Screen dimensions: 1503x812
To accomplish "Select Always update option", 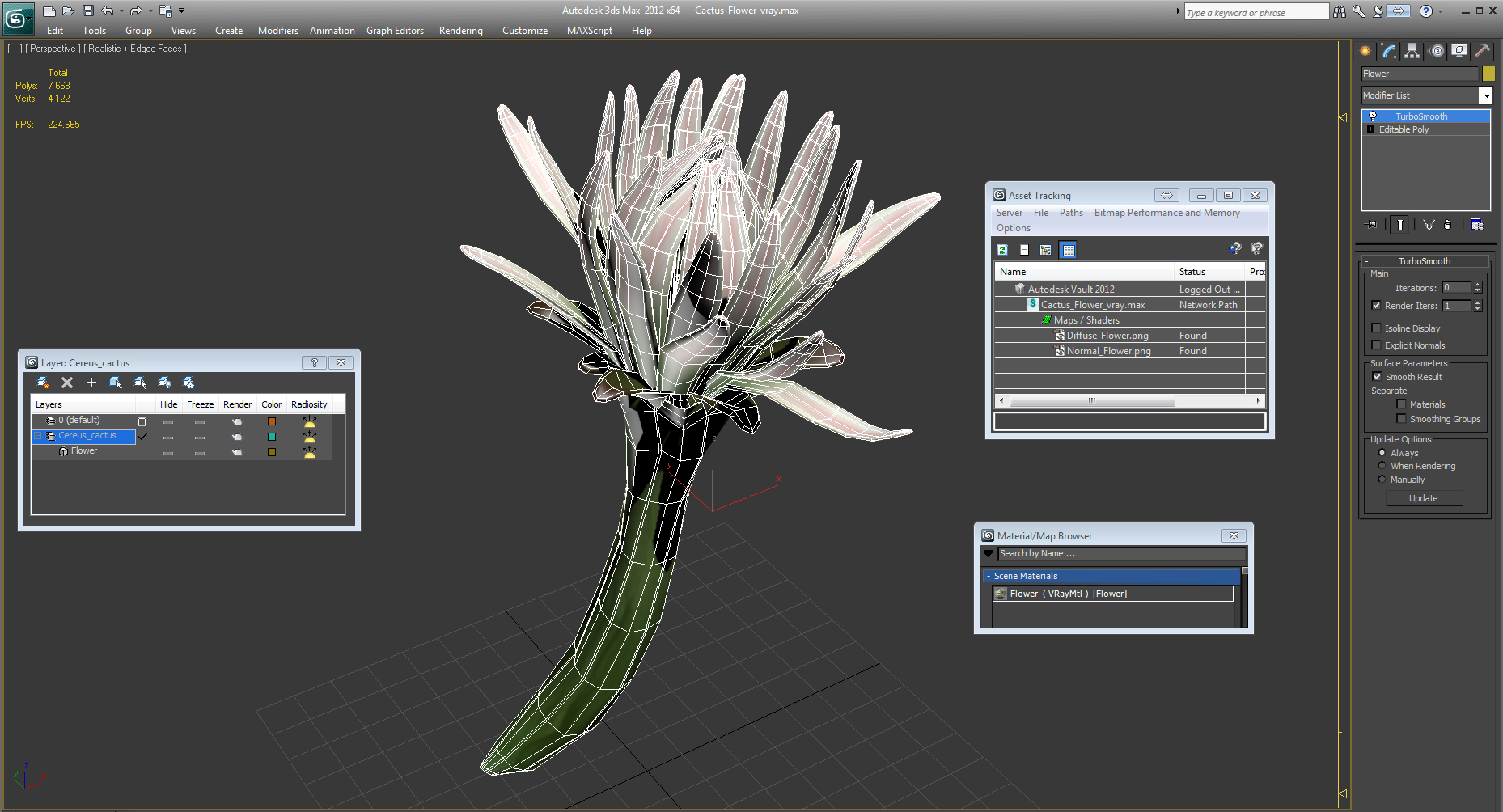I will (x=1382, y=453).
